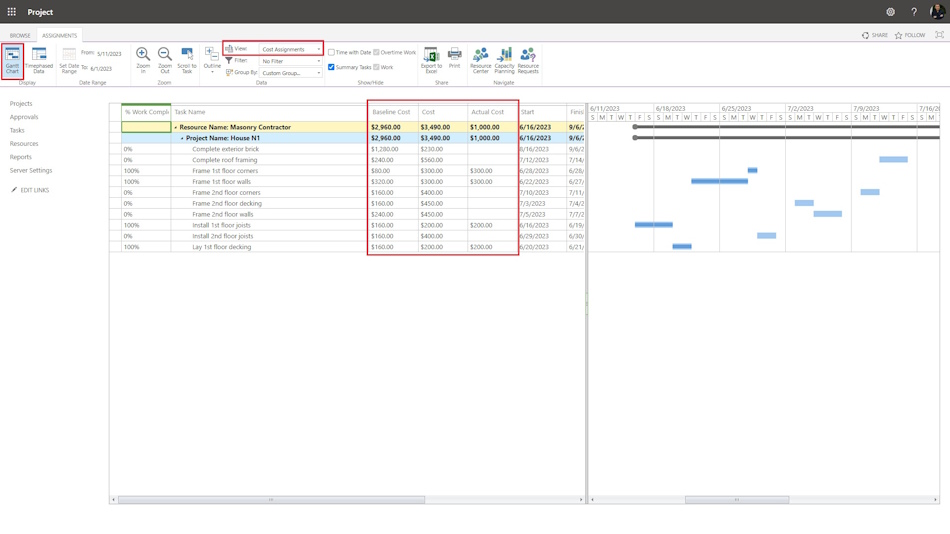Select Complete exterior brick task
The height and width of the screenshot is (534, 950).
(225, 149)
